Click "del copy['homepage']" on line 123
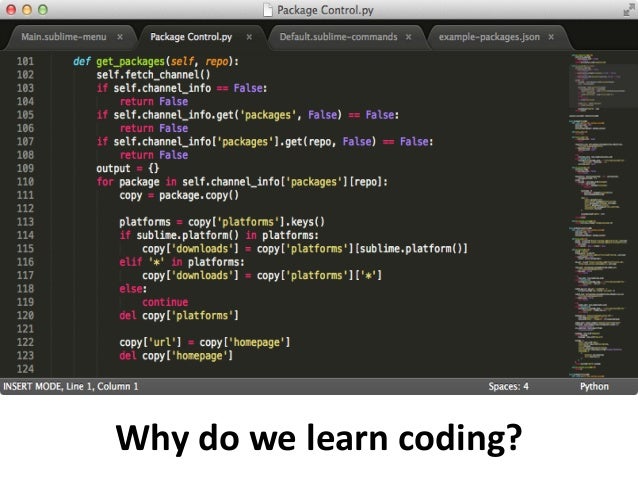Screen dimensions: 638x479 (176, 356)
